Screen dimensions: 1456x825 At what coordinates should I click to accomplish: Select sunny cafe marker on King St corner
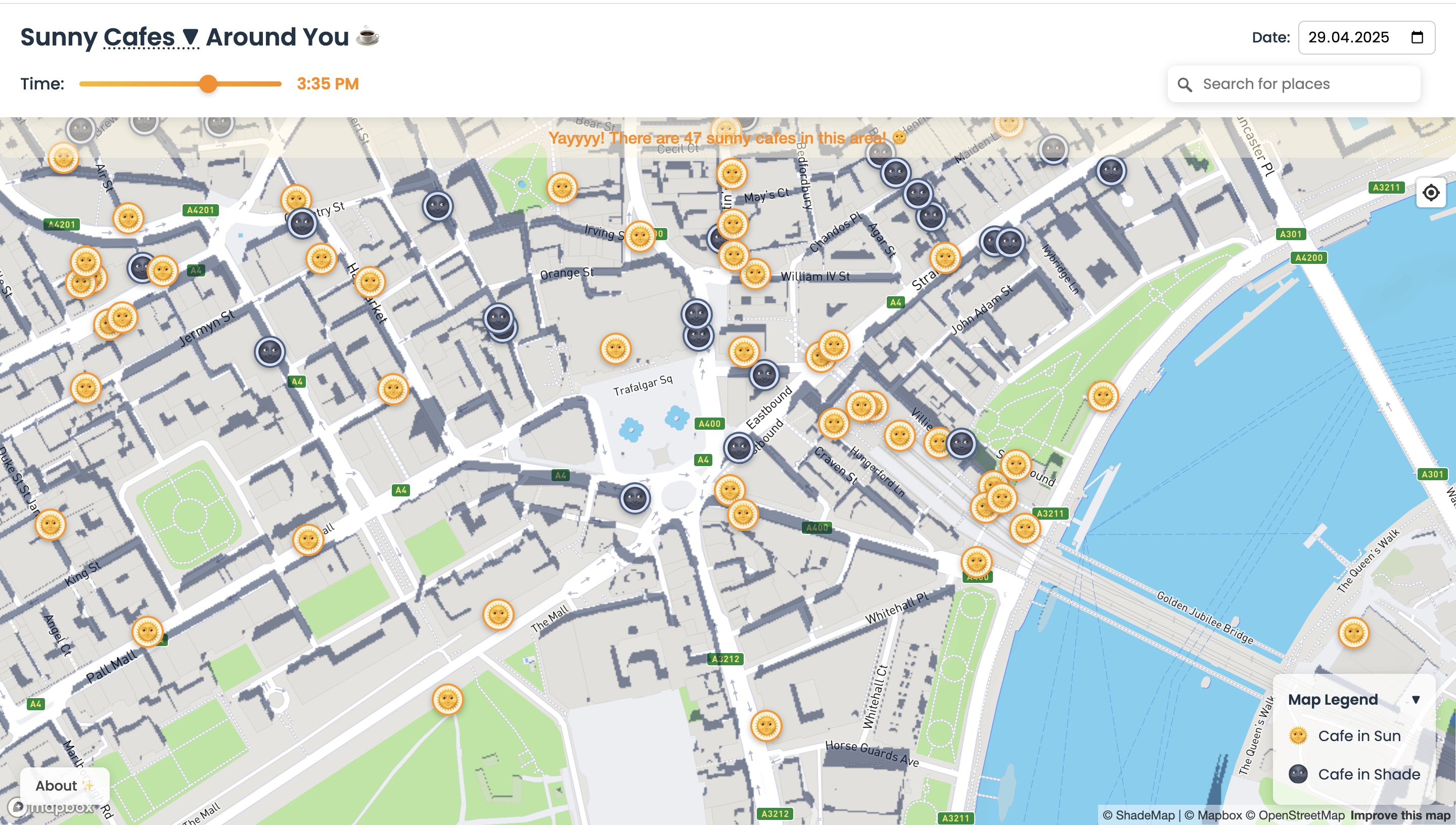tap(51, 525)
